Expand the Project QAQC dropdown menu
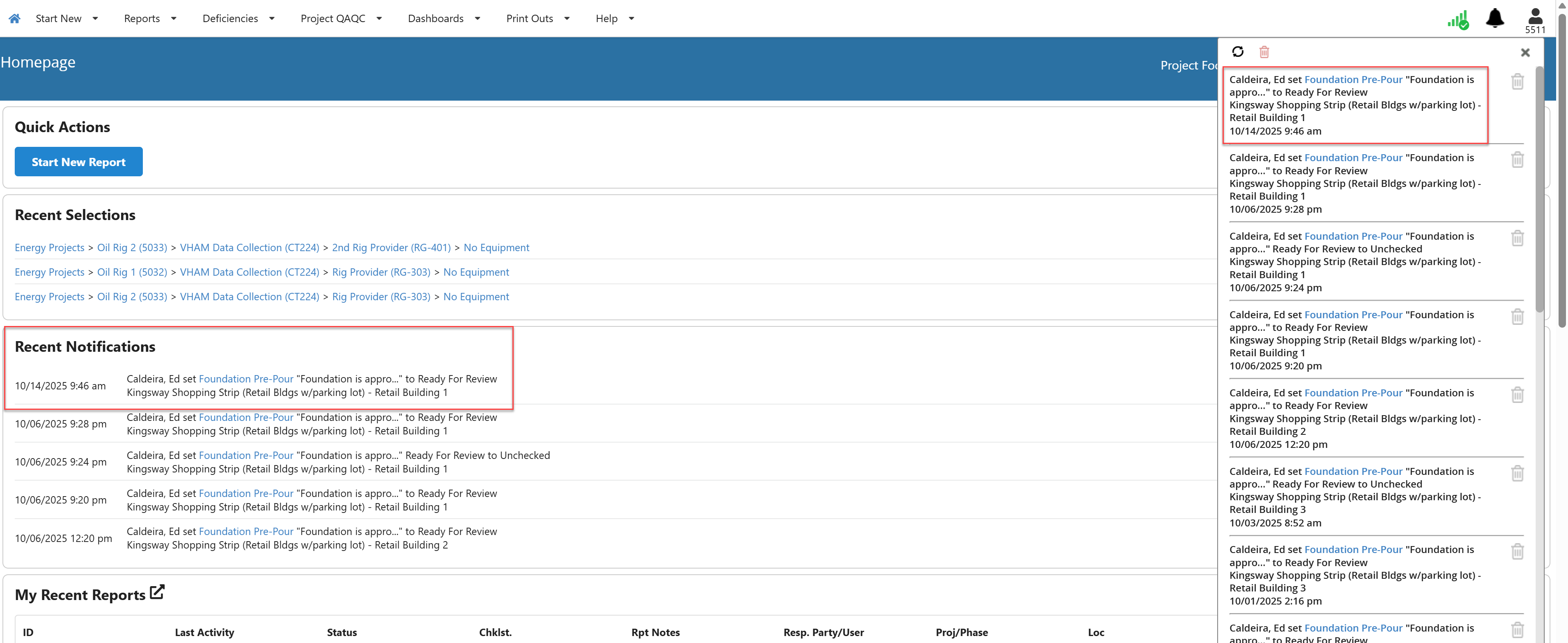The width and height of the screenshot is (1568, 643). [x=341, y=18]
